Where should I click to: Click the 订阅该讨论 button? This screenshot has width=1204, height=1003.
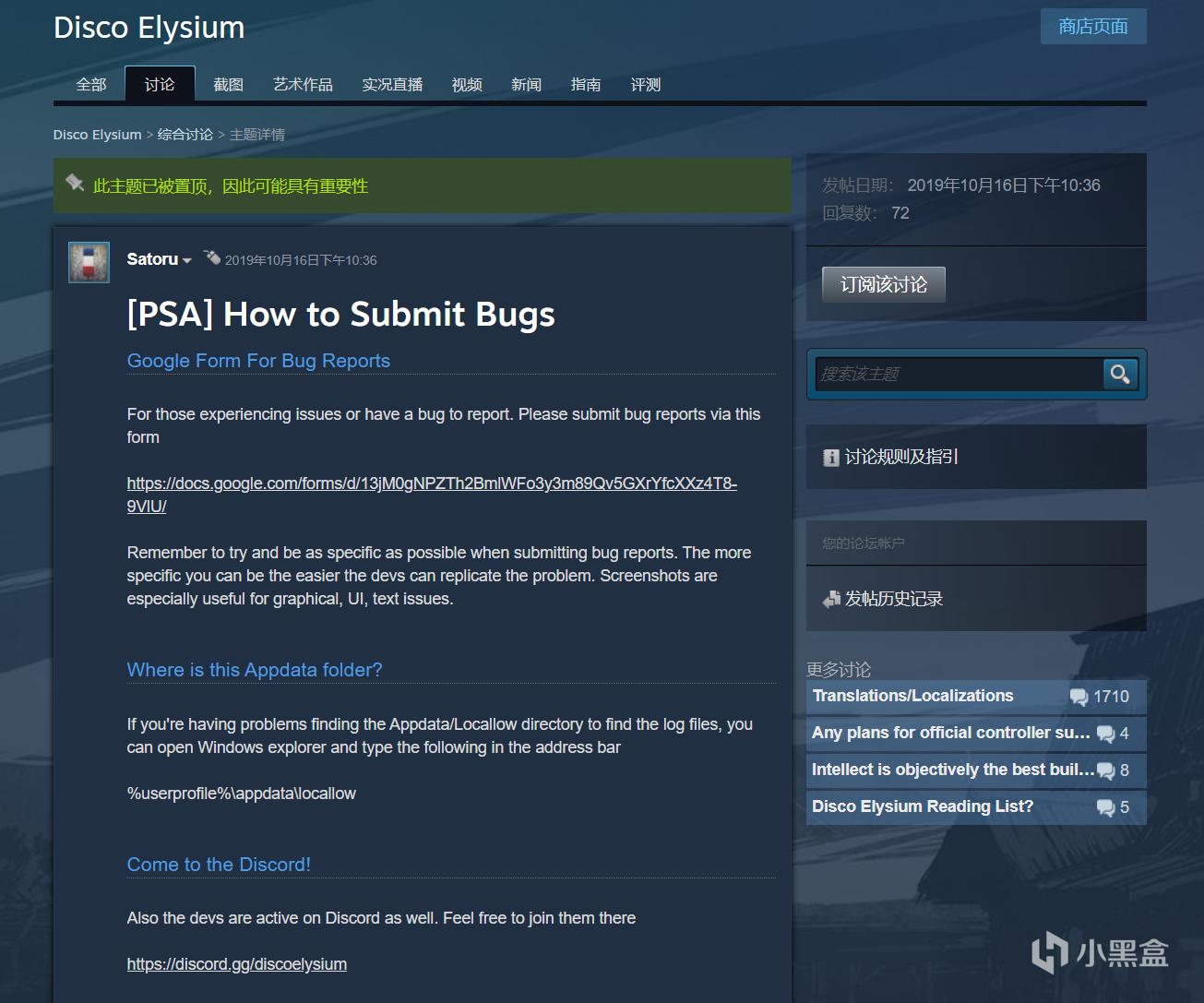point(884,284)
